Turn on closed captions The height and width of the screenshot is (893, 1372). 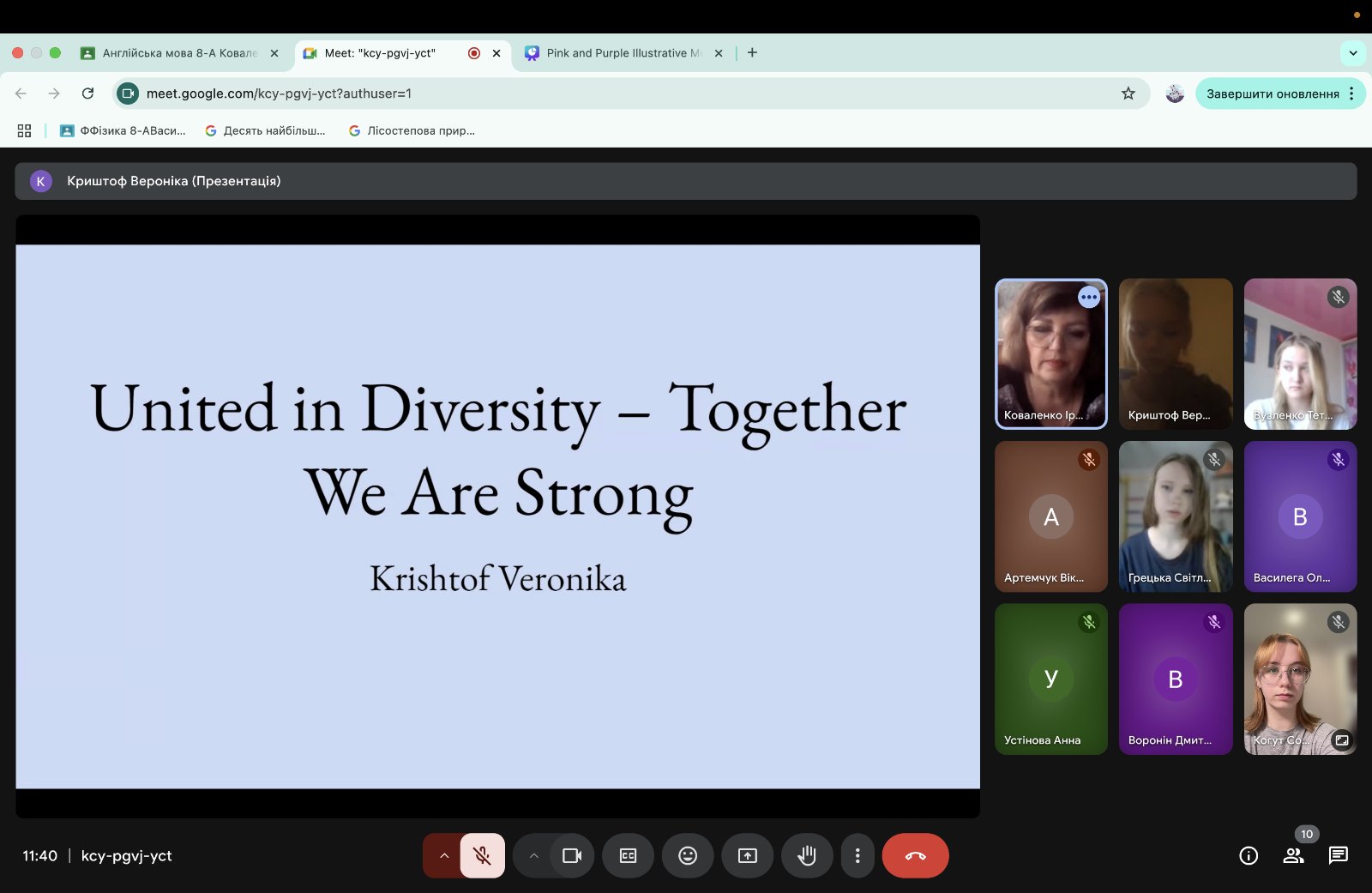[x=628, y=855]
